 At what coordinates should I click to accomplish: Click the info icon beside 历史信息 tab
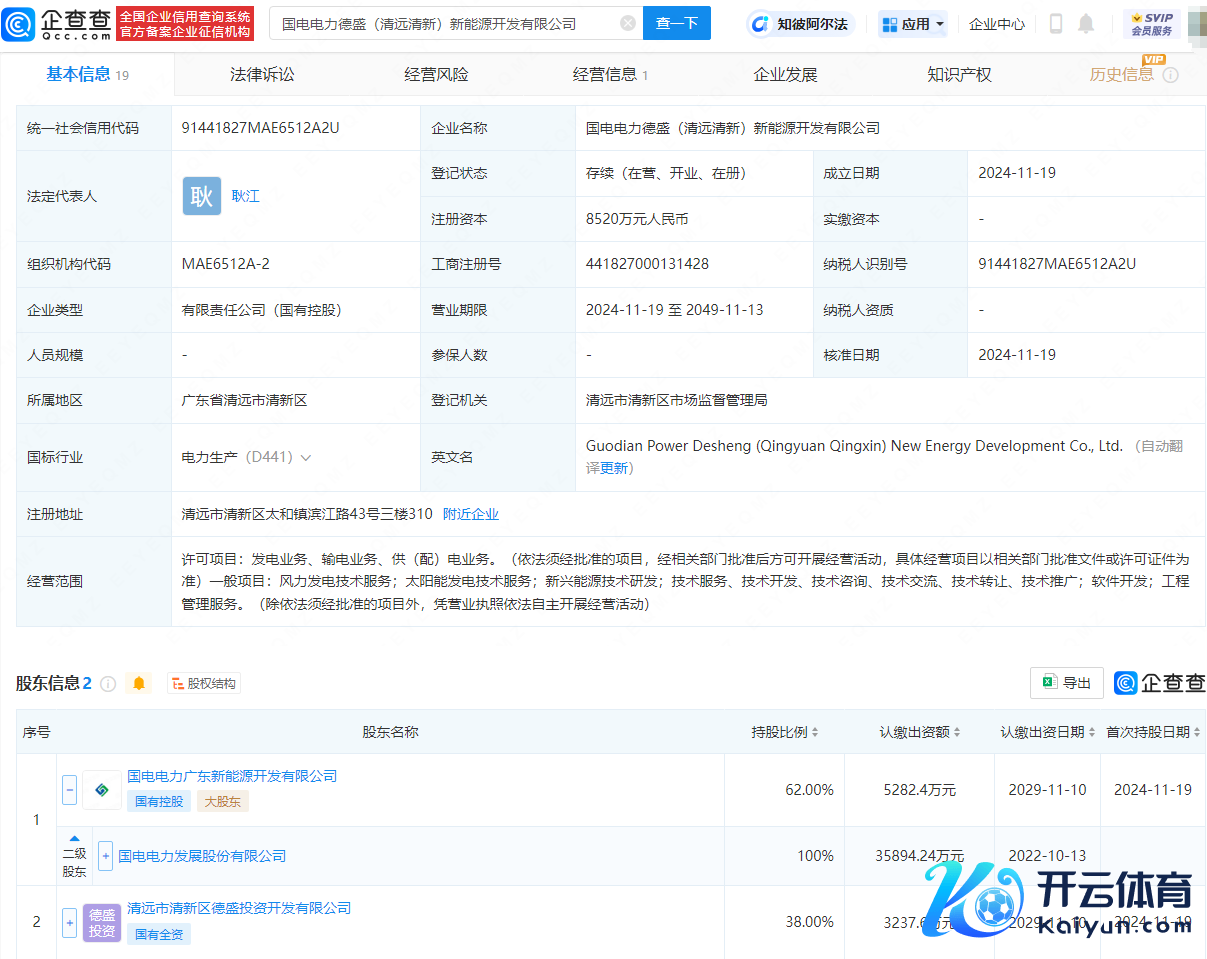click(x=1171, y=75)
